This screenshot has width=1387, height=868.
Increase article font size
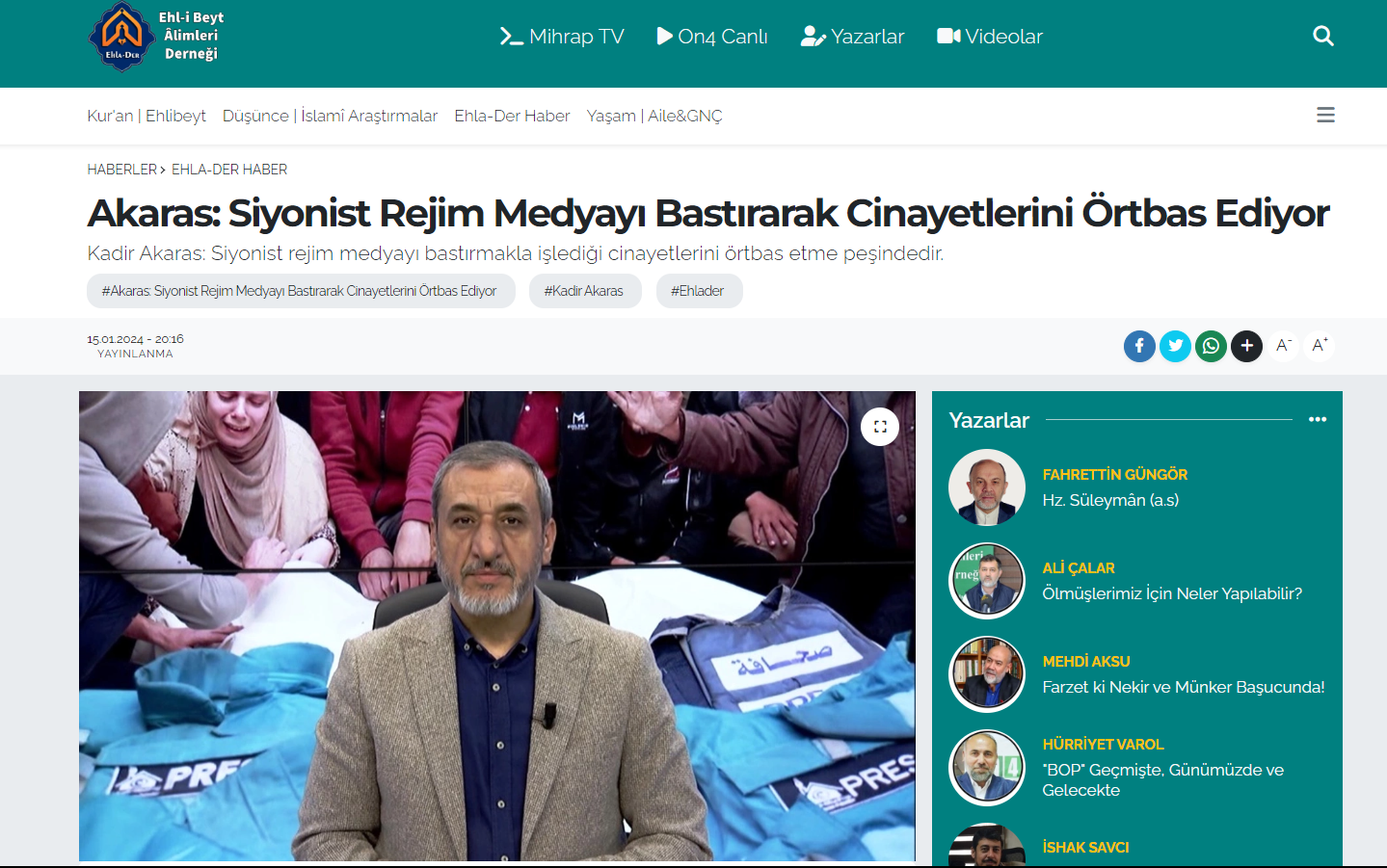[x=1319, y=345]
